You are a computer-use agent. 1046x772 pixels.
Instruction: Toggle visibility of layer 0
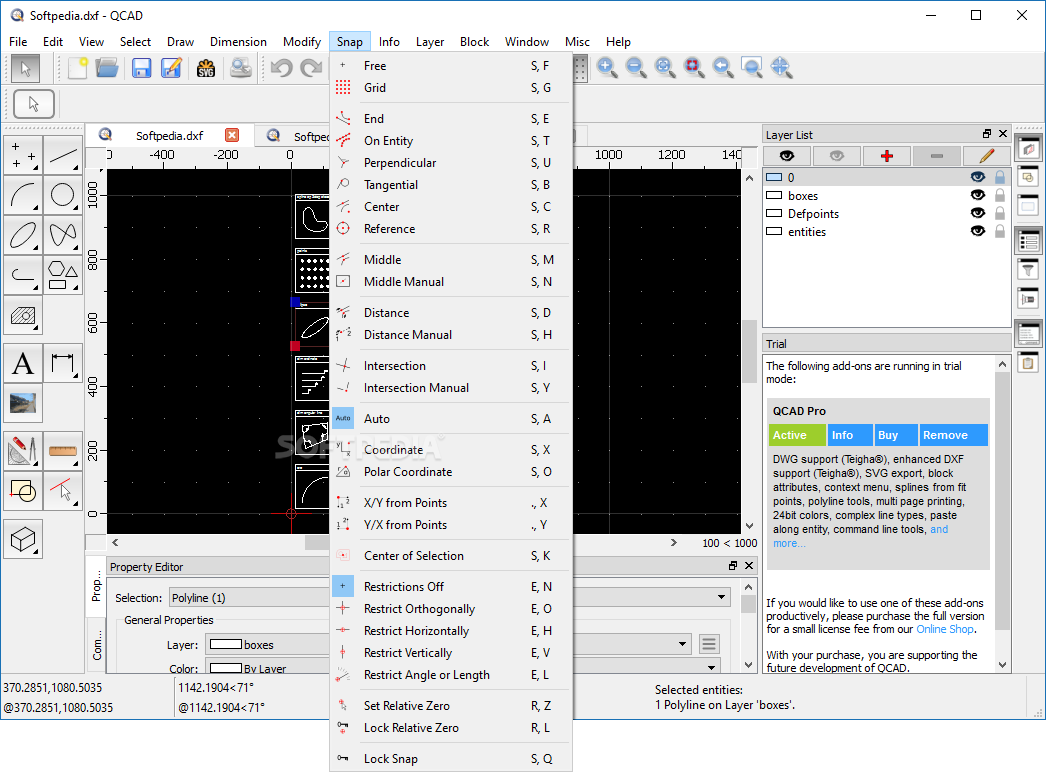tap(977, 177)
